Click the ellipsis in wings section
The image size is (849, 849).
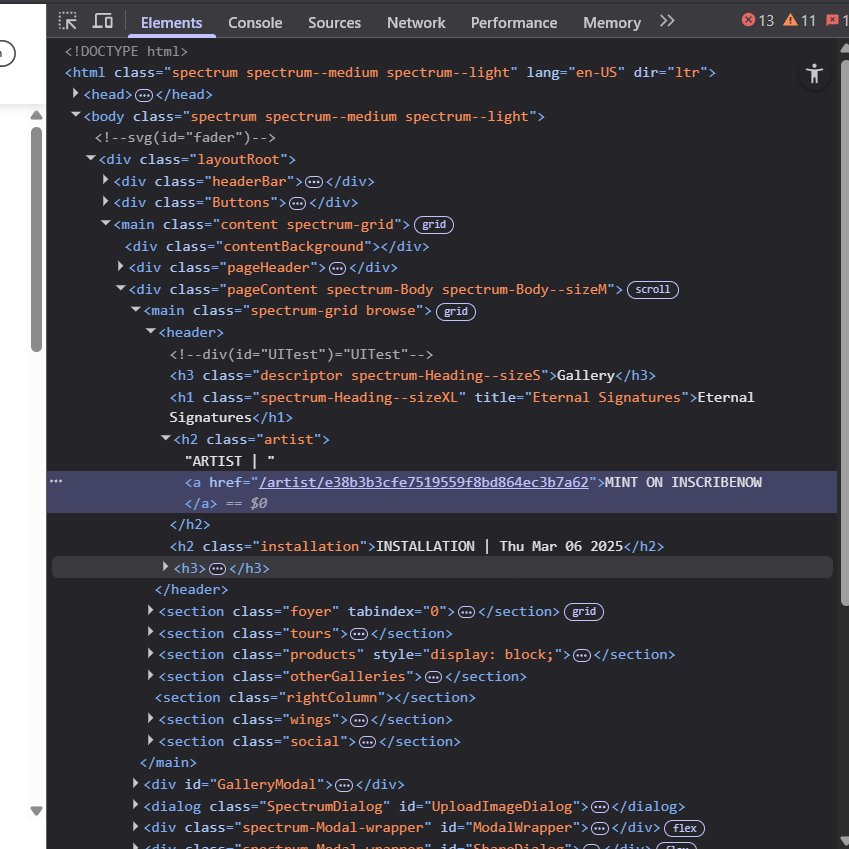point(358,721)
